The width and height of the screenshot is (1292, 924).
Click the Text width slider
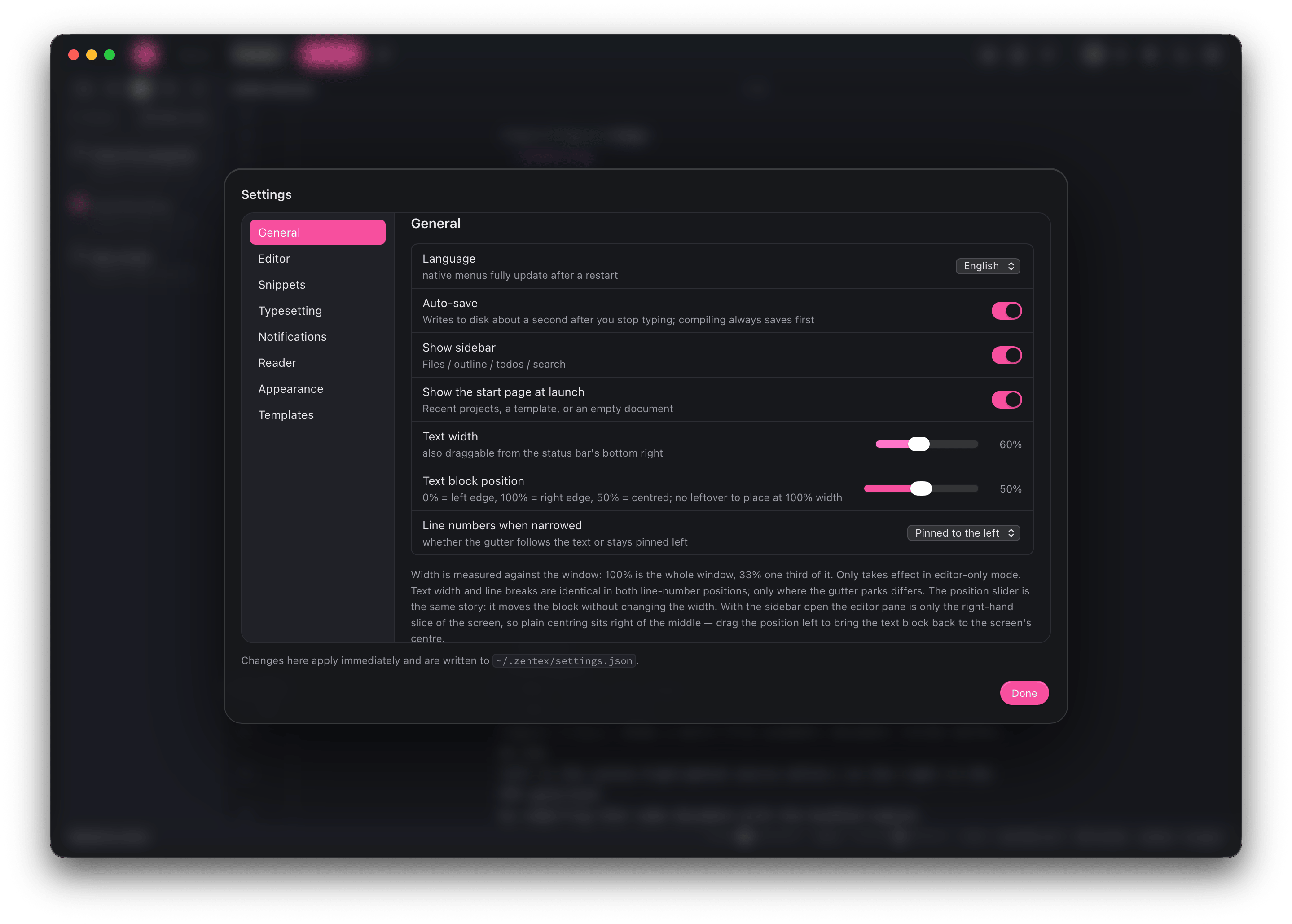(926, 444)
